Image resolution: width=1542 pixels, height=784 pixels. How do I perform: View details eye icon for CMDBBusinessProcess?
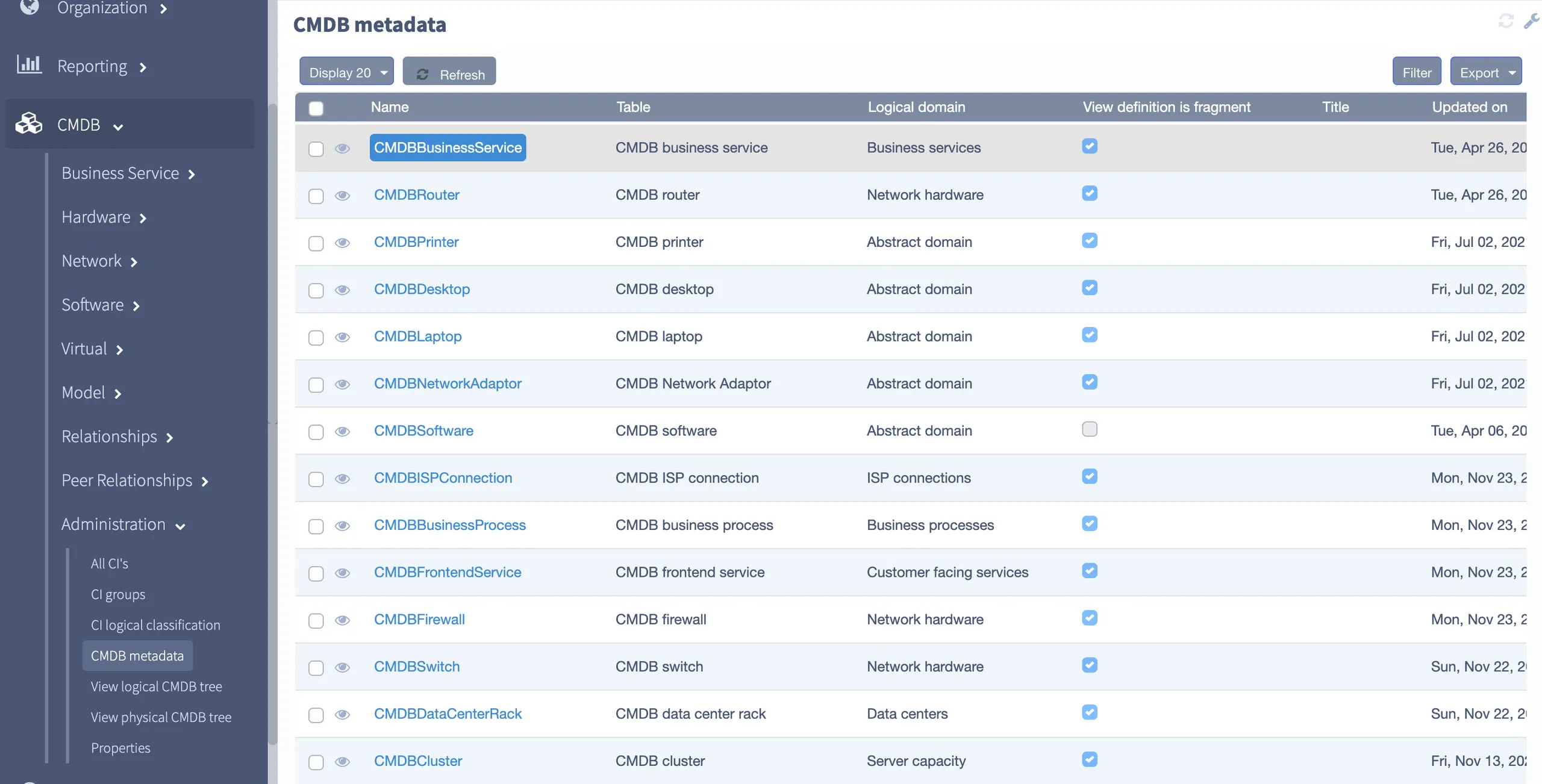pos(342,526)
